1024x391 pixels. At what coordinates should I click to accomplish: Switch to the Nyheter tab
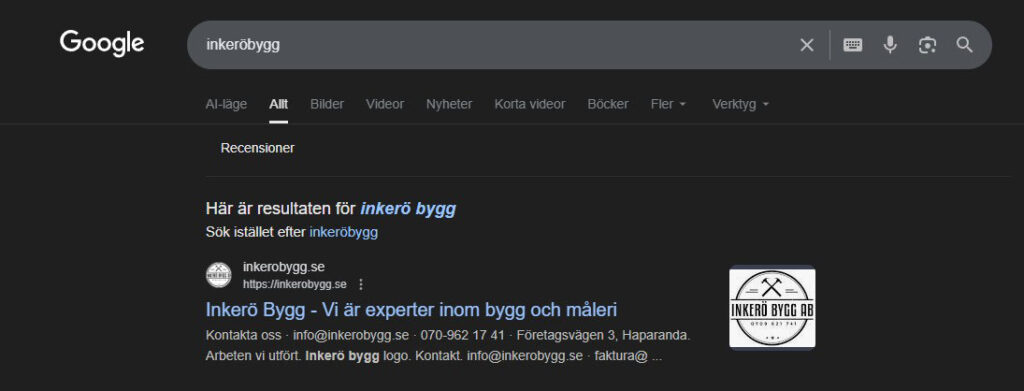coord(449,104)
